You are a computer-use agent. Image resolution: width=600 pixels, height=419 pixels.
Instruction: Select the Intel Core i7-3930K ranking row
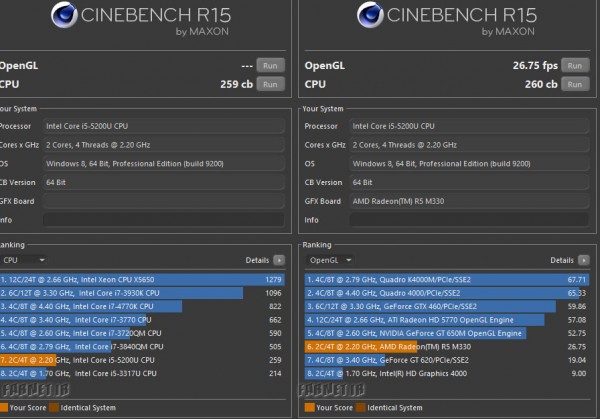coord(142,293)
